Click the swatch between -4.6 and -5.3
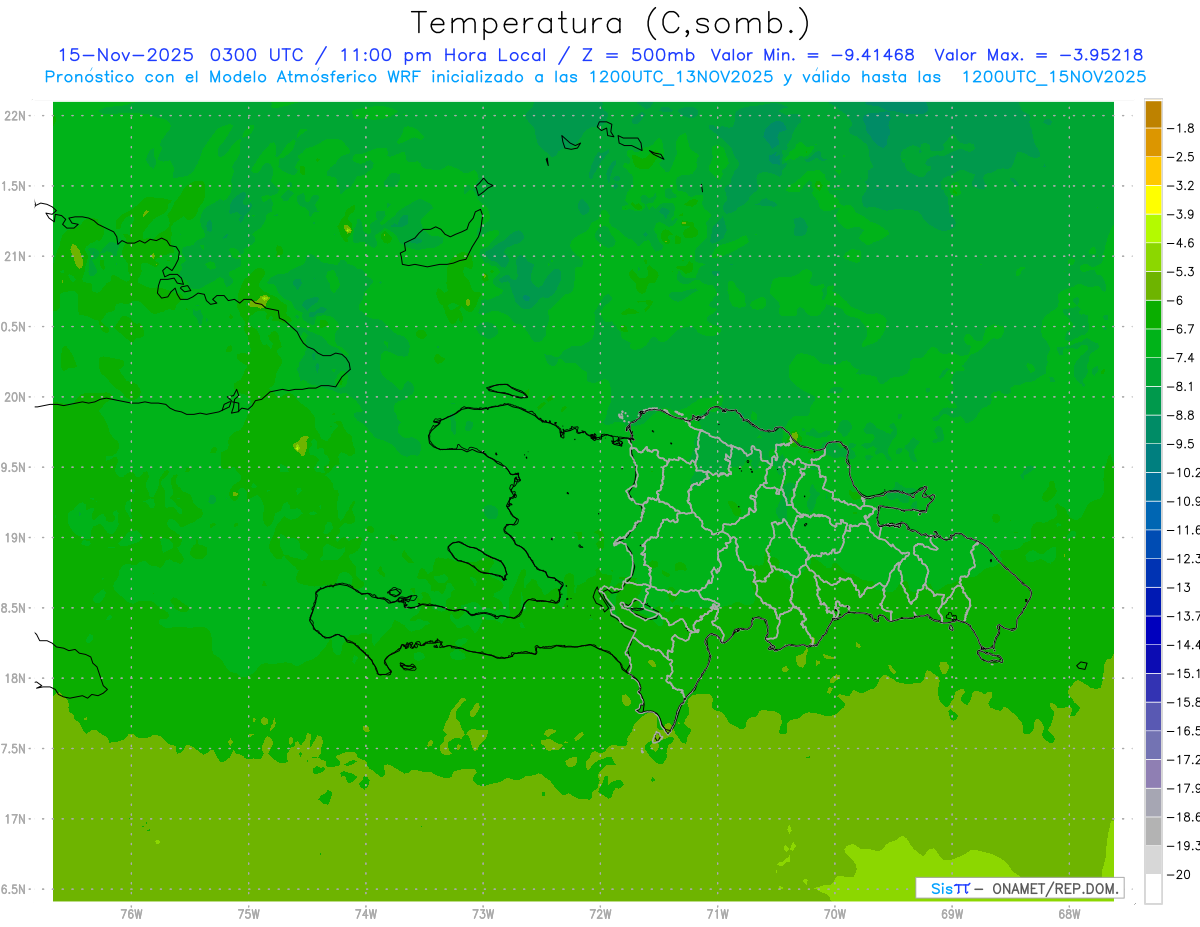This screenshot has width=1200, height=927. point(1153,258)
